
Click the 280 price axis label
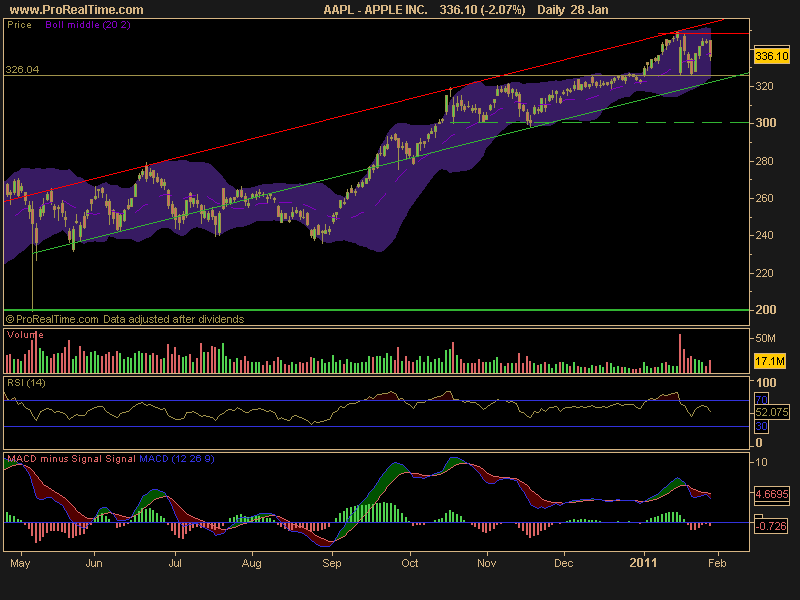tap(765, 161)
